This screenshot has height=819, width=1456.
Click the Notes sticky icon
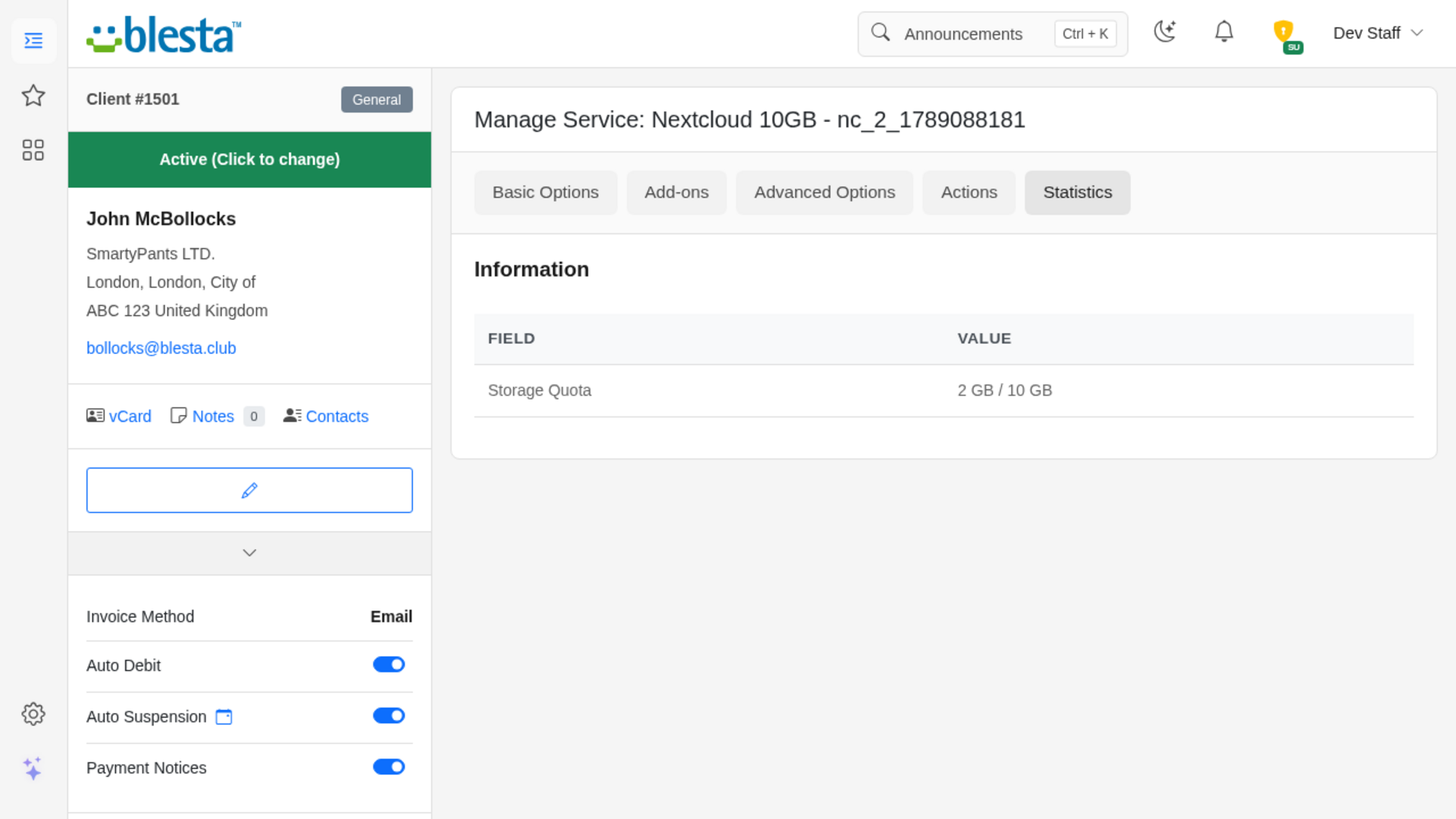(x=179, y=416)
